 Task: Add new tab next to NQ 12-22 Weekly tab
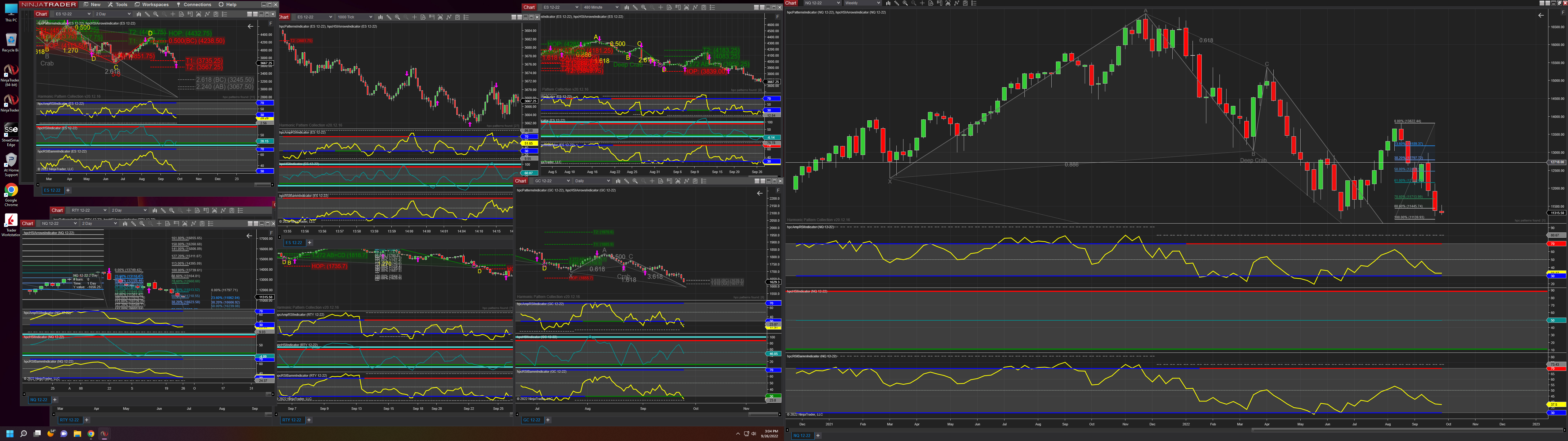[817, 435]
